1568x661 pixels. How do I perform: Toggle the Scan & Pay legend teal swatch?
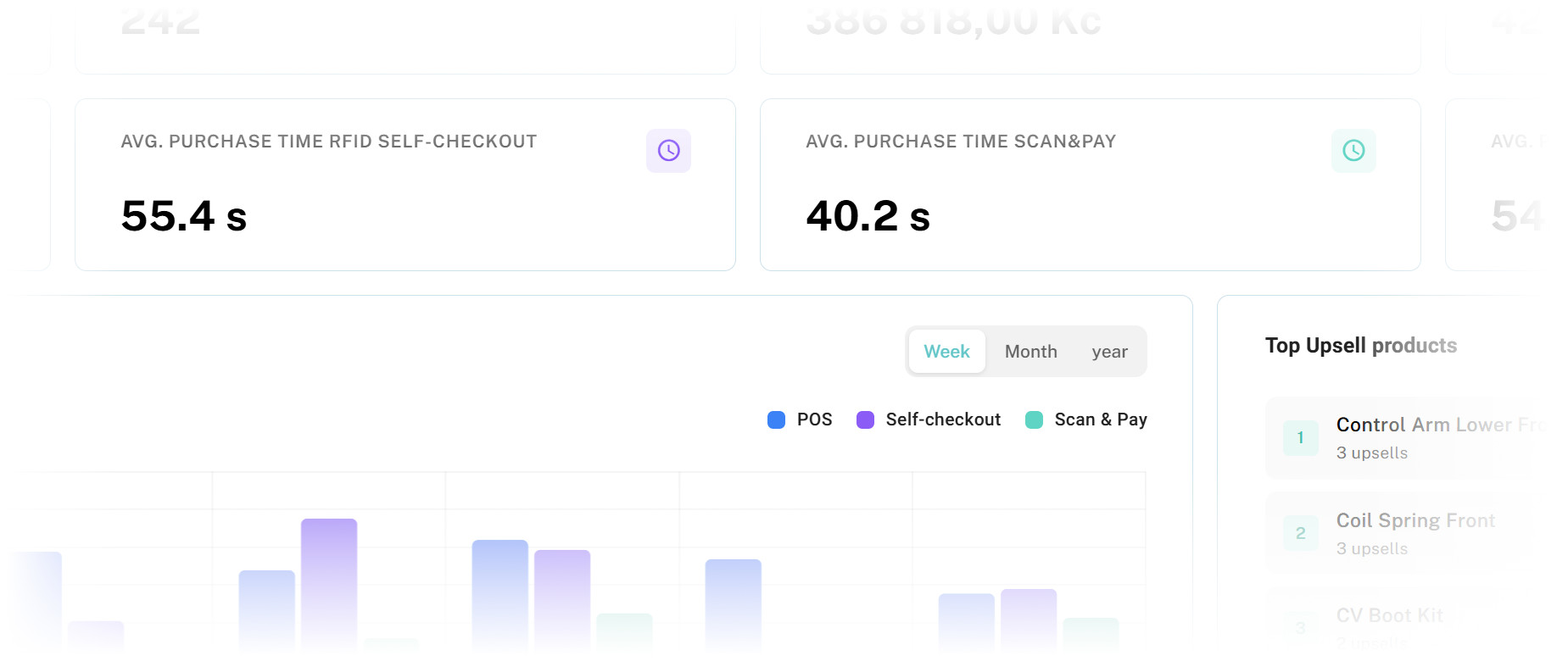(1034, 419)
